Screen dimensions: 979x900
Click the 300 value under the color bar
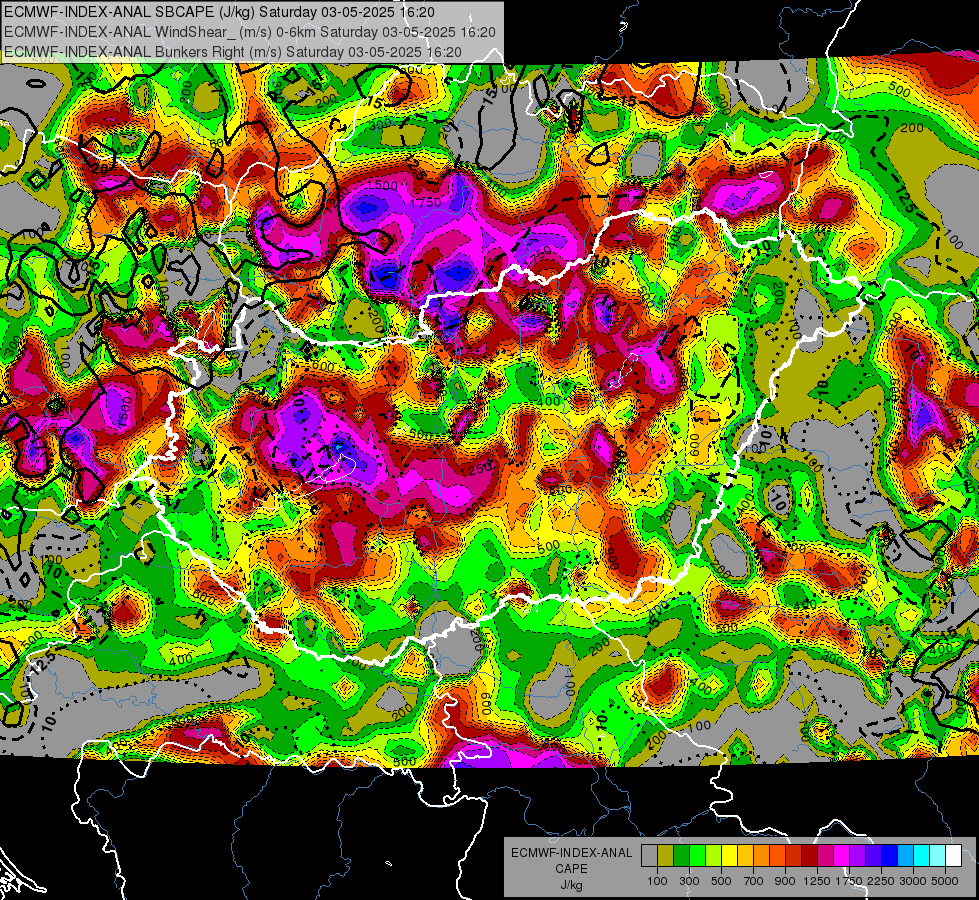(x=689, y=881)
